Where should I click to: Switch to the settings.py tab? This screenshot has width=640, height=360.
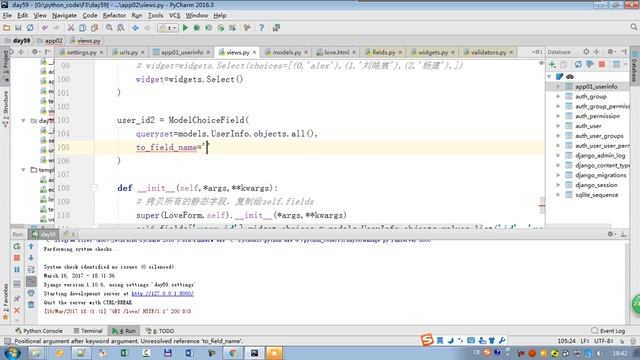pos(81,52)
